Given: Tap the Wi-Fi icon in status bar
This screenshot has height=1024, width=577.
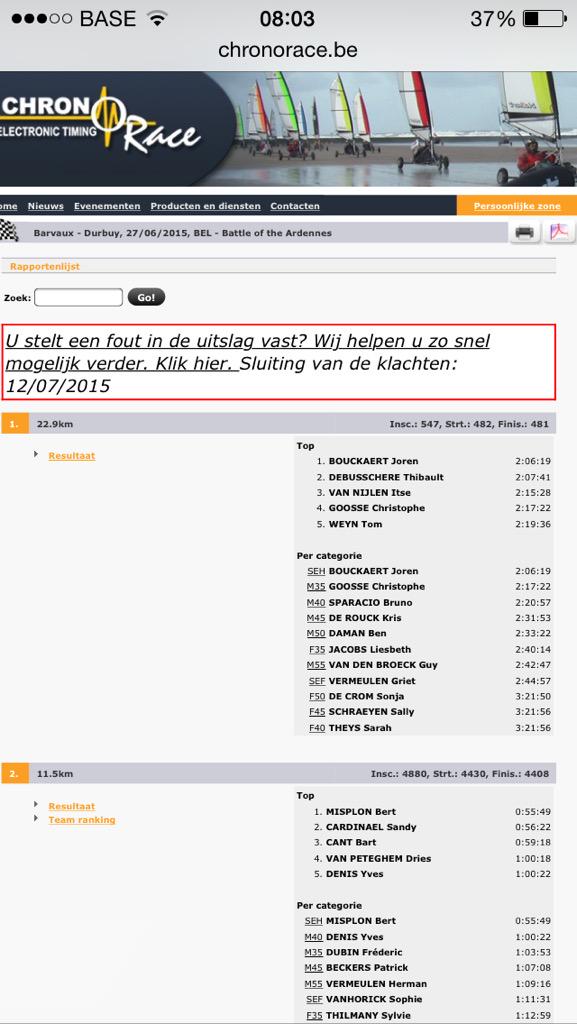Looking at the screenshot, I should coord(157,18).
